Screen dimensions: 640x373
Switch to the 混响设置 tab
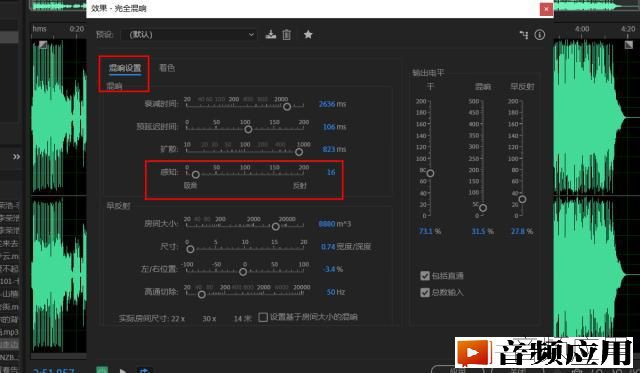125,68
